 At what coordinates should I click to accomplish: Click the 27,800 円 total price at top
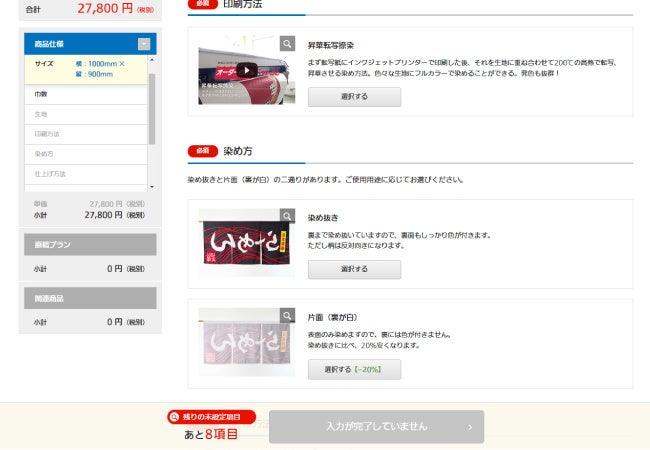116,8
